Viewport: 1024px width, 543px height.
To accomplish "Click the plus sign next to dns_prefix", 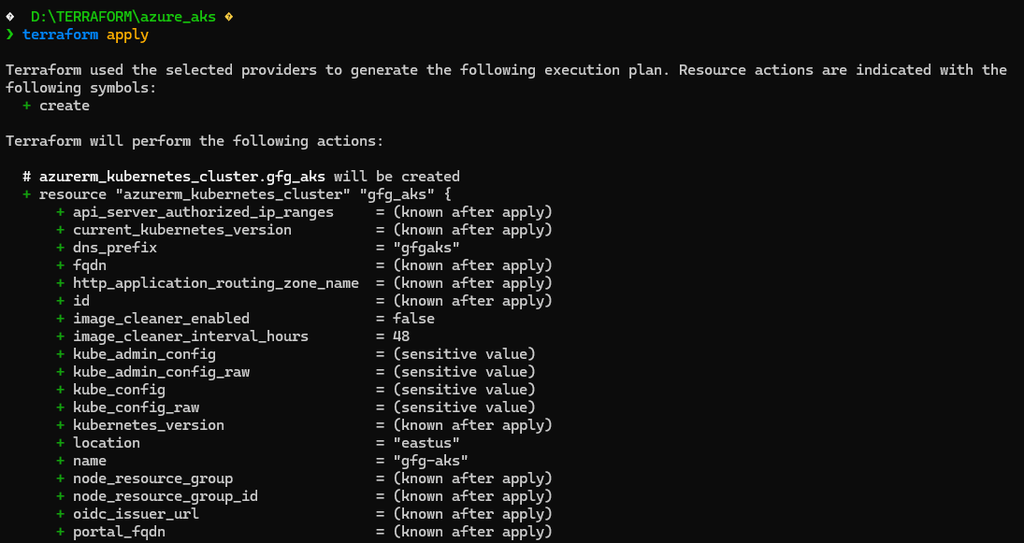I will point(61,248).
